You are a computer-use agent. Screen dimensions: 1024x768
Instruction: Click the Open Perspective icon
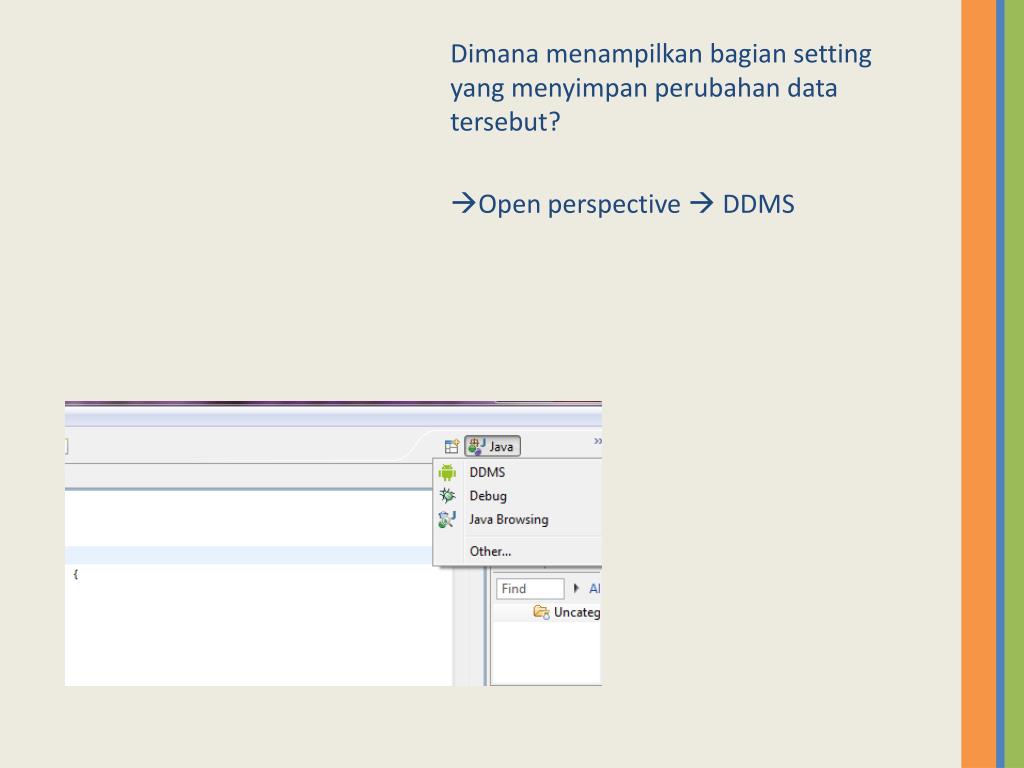coord(451,447)
